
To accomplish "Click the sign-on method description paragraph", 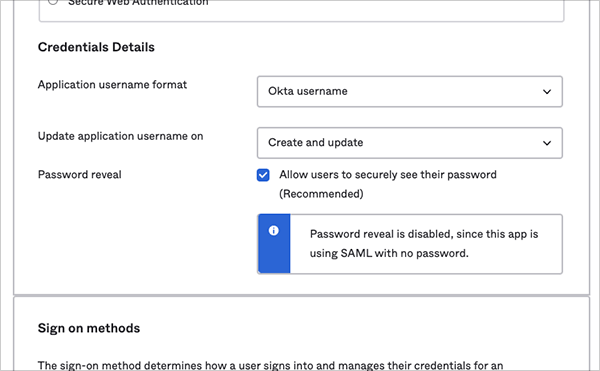I will coord(270,365).
